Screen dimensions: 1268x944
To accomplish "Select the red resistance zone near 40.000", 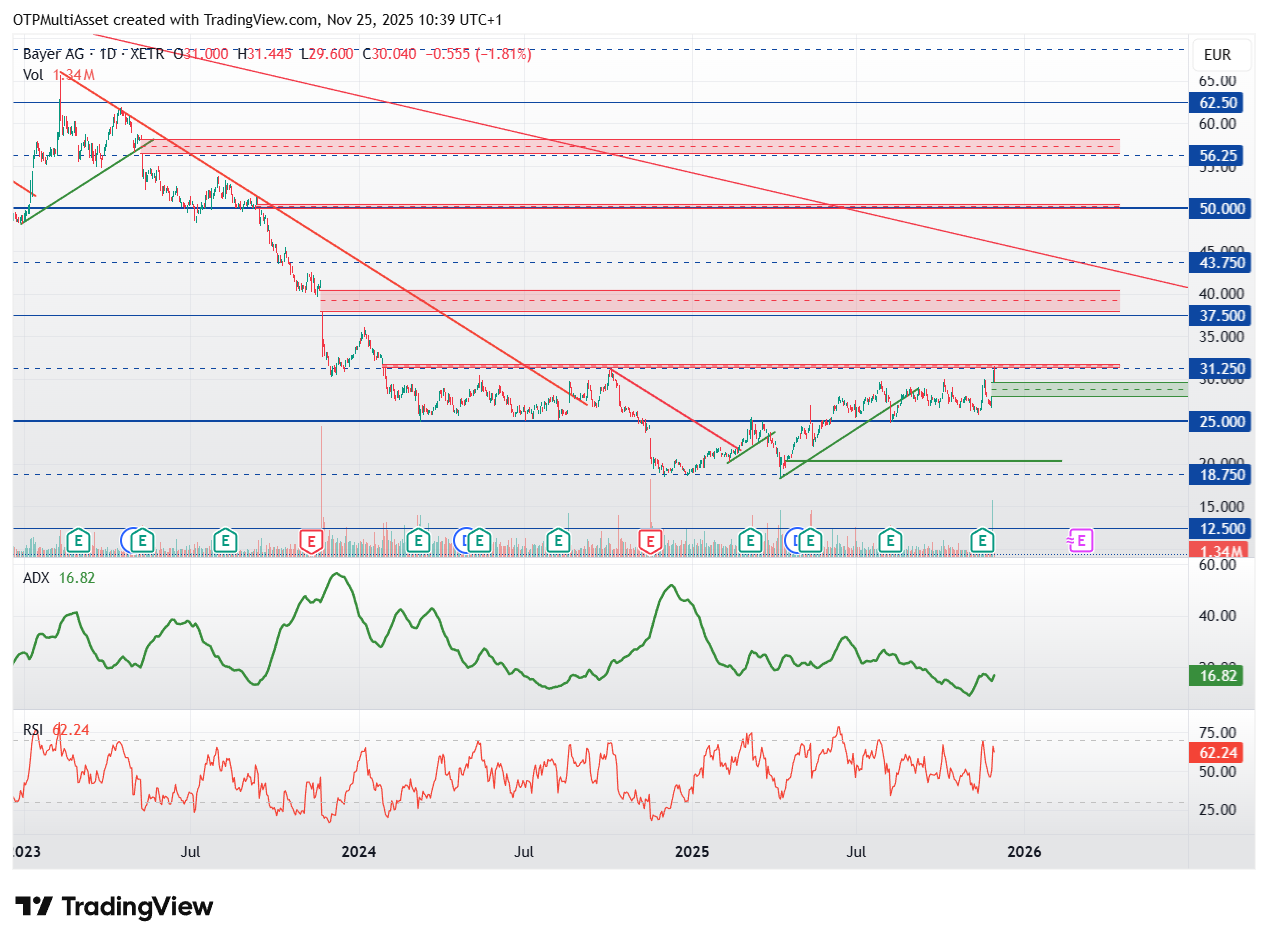I will tap(720, 300).
